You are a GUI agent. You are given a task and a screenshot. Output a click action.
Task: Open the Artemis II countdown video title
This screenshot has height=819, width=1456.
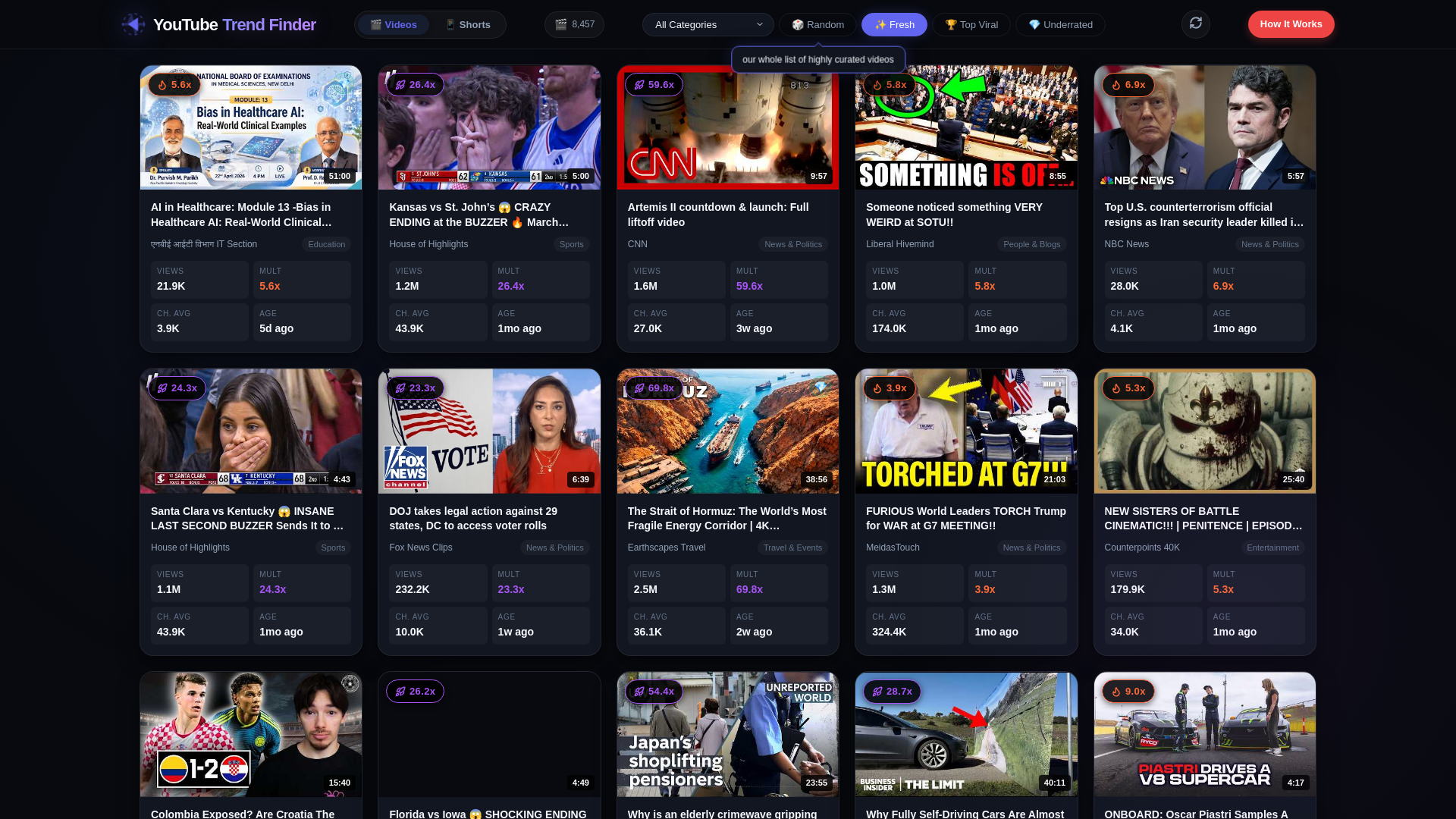(718, 215)
